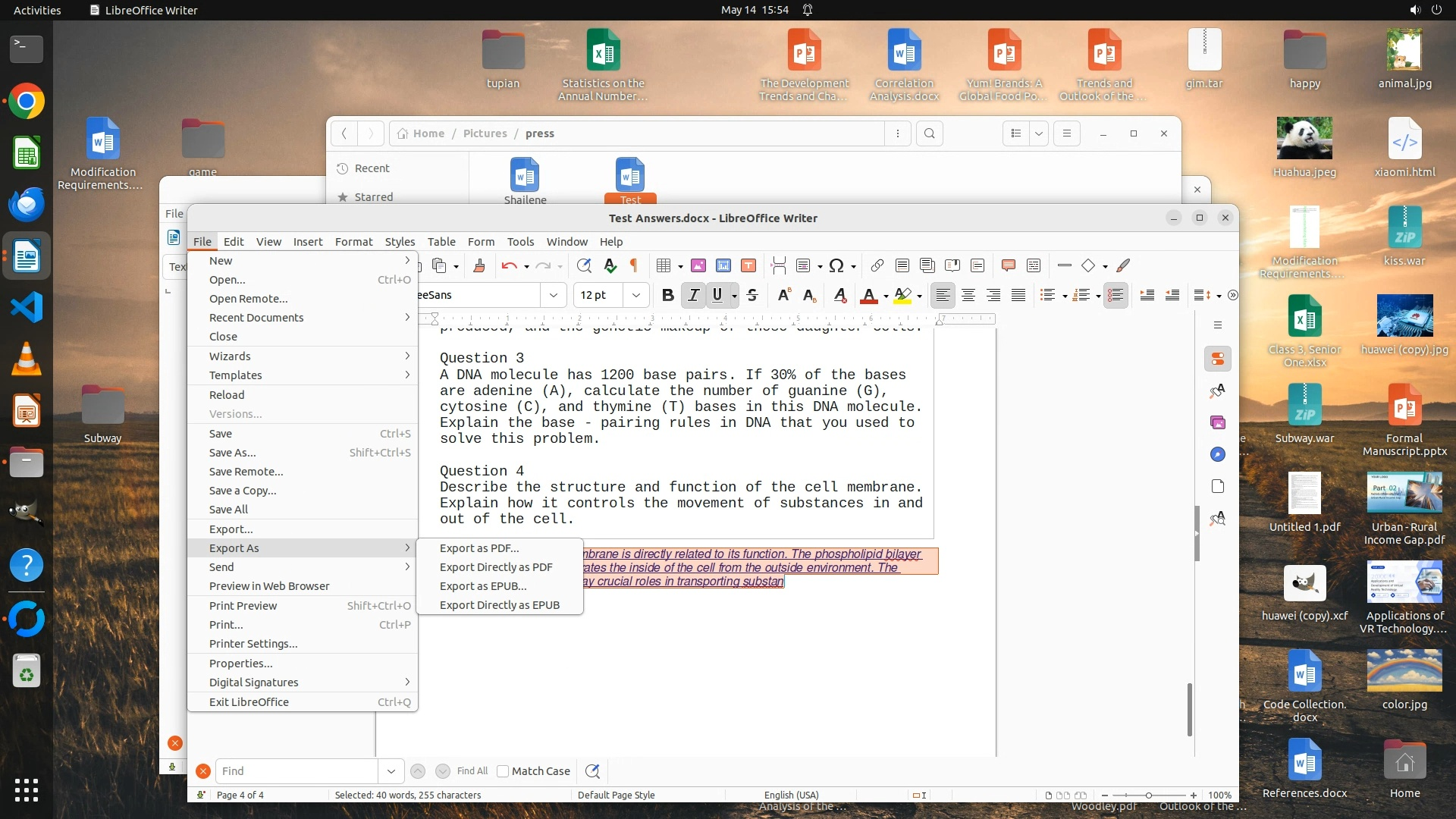Expand the font color dropdown arrow

point(886,296)
